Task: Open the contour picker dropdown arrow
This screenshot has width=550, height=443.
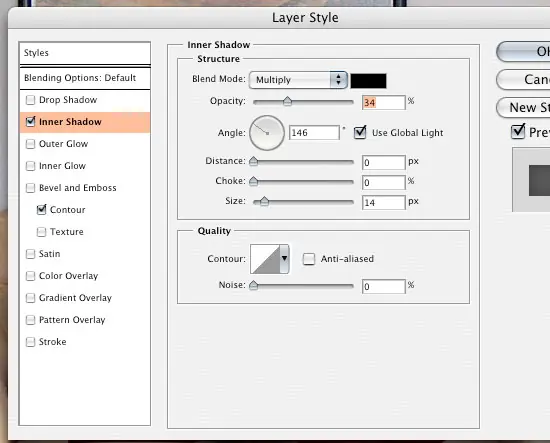Action: tap(284, 259)
